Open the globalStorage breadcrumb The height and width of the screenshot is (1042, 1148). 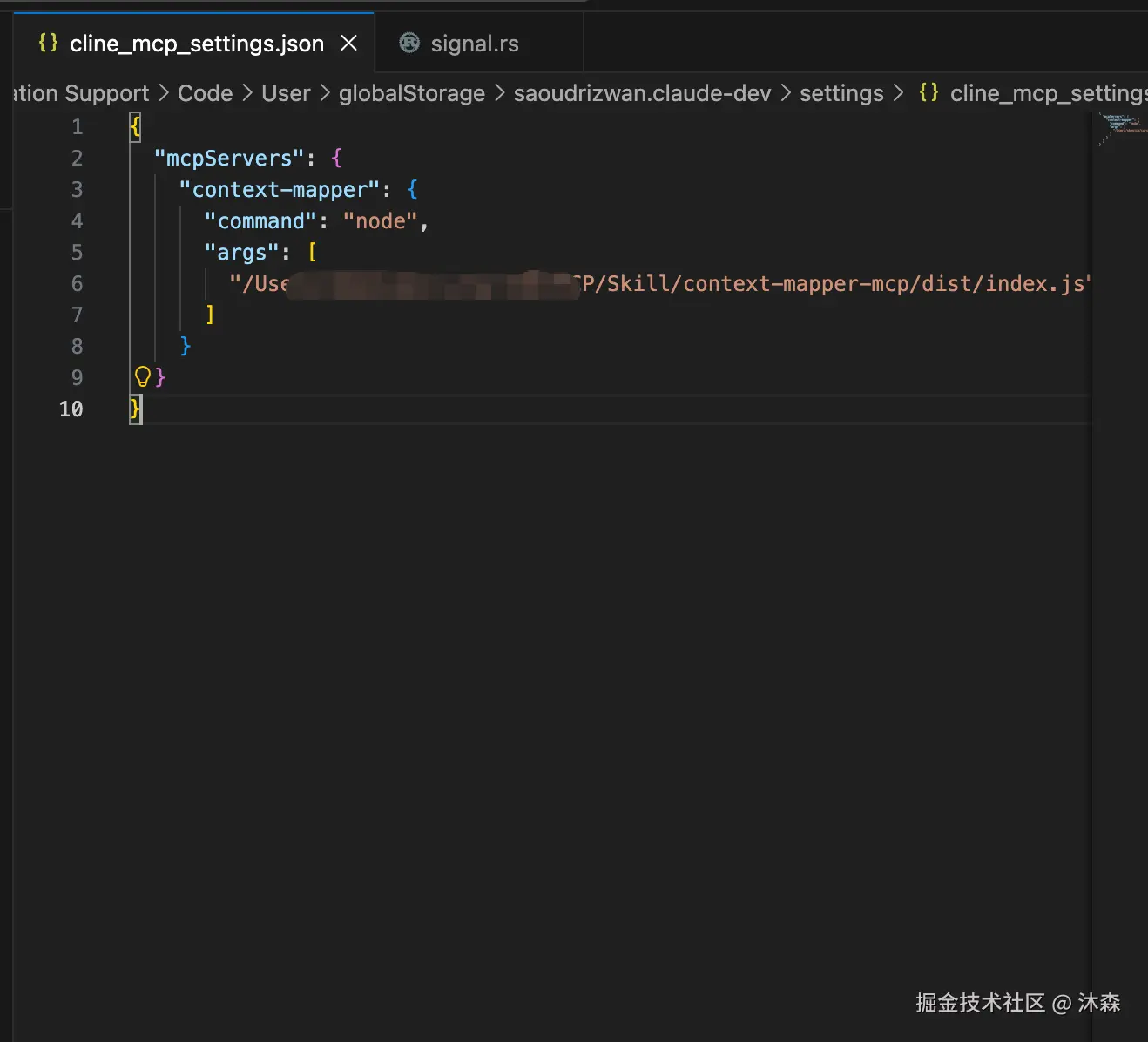(411, 93)
